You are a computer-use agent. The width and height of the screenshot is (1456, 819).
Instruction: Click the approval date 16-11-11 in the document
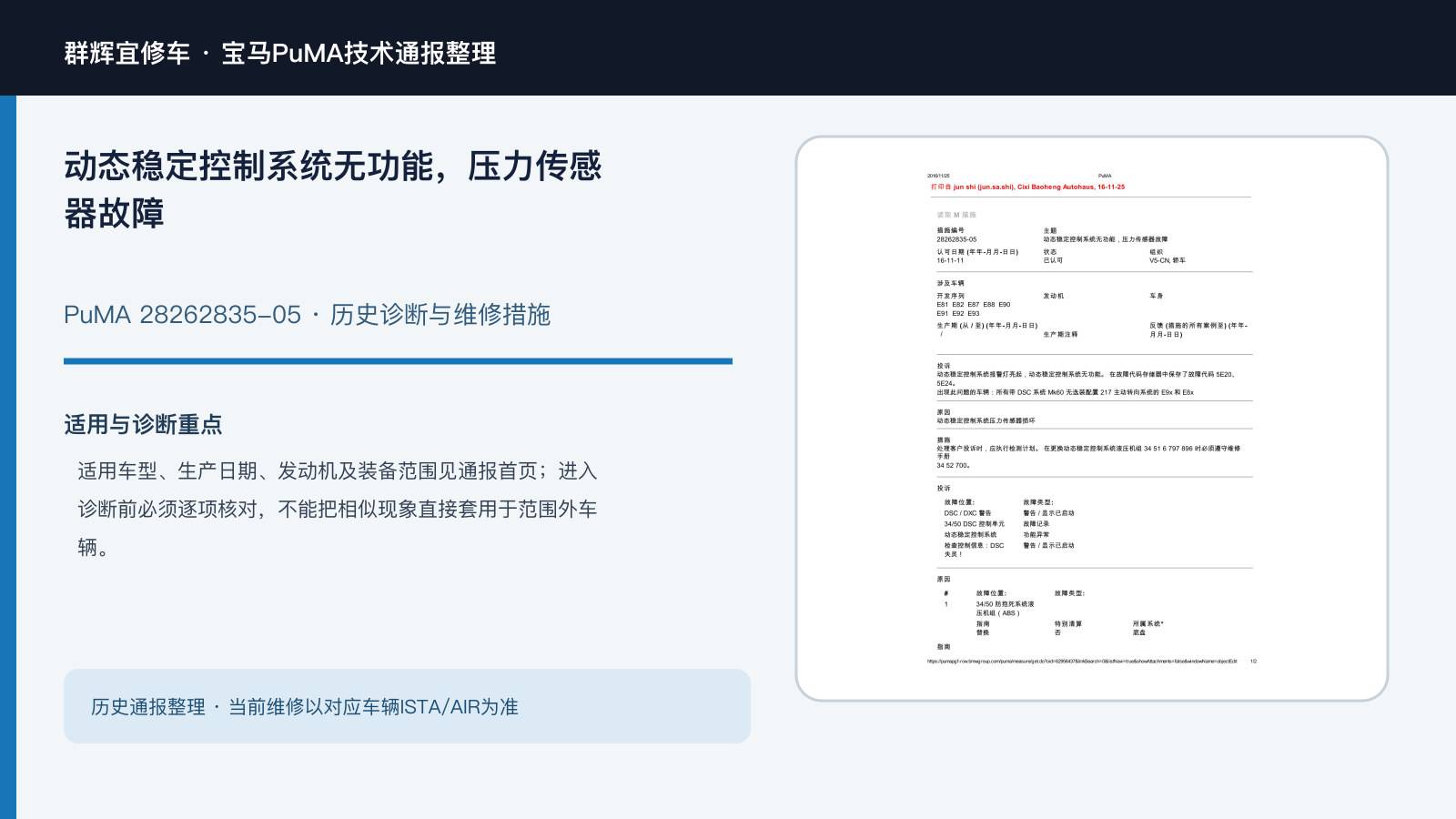click(950, 260)
